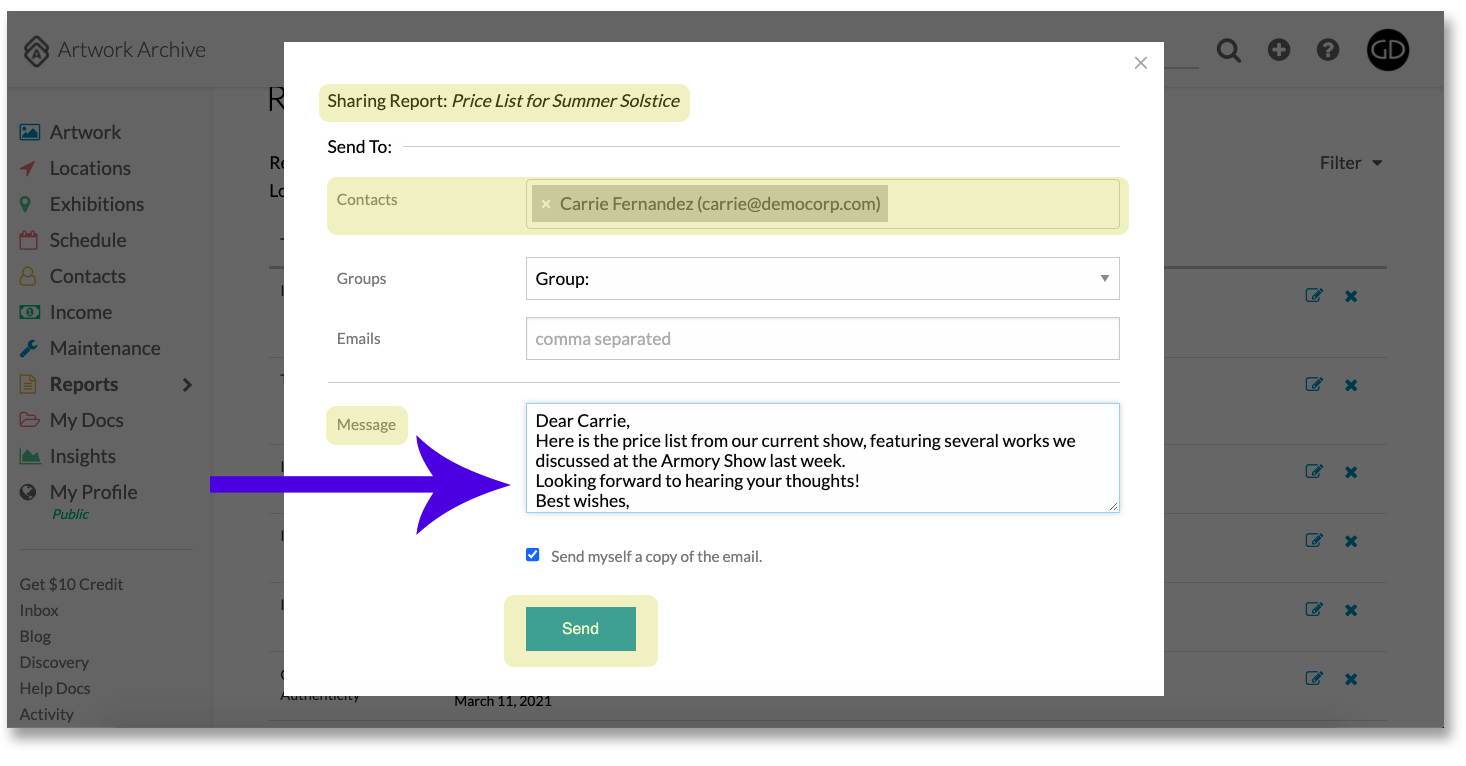
Task: Toggle Send myself a copy checkbox
Action: pos(533,555)
